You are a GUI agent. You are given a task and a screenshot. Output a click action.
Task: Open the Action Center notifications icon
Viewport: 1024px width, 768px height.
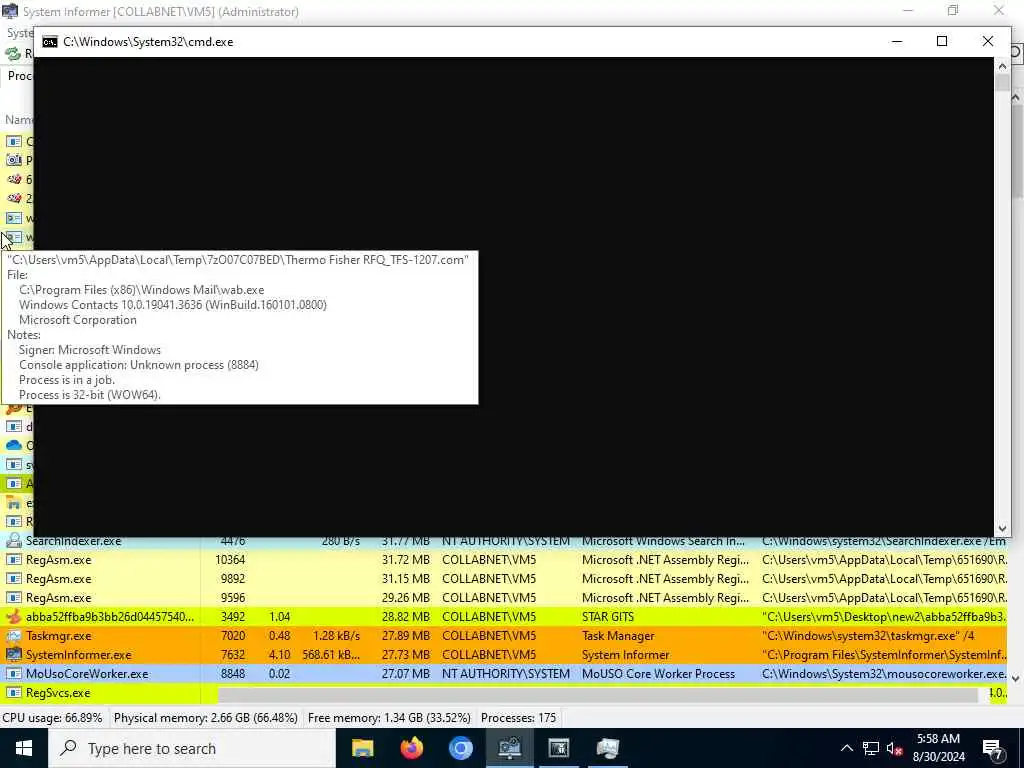993,749
